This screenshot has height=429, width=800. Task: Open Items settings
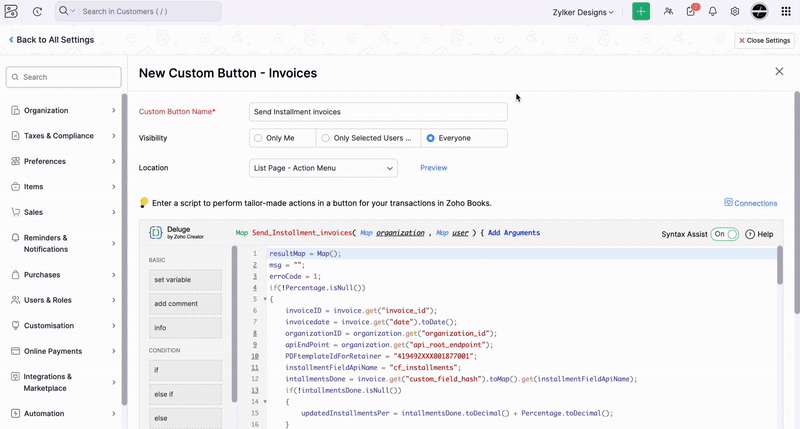[33, 187]
